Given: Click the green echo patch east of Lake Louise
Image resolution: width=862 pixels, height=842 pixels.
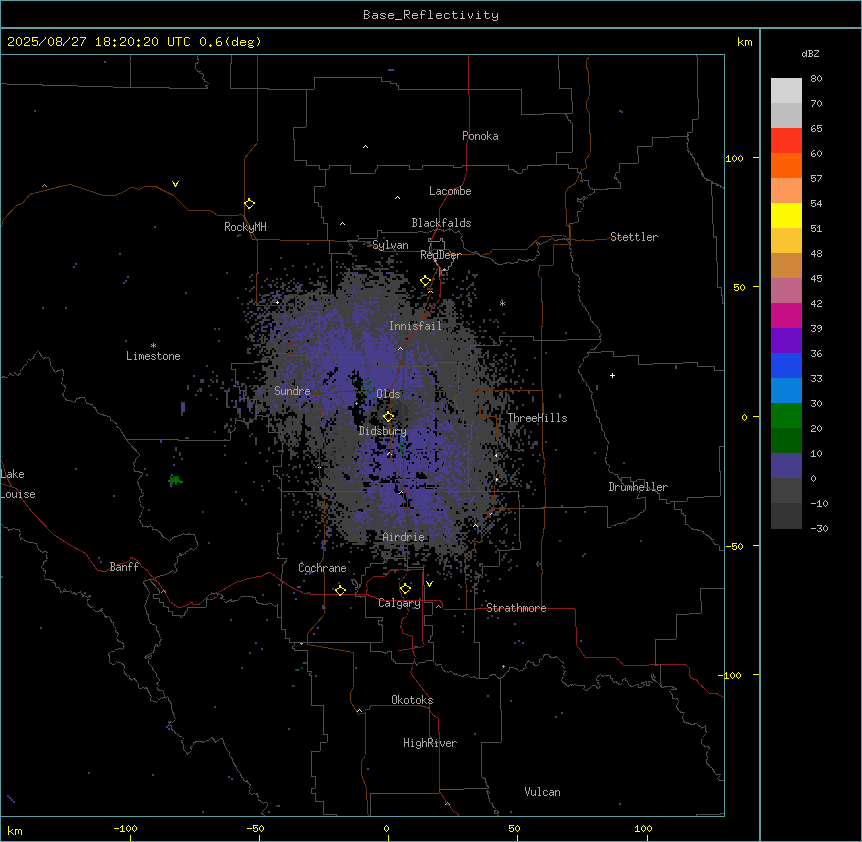Looking at the screenshot, I should pos(175,480).
